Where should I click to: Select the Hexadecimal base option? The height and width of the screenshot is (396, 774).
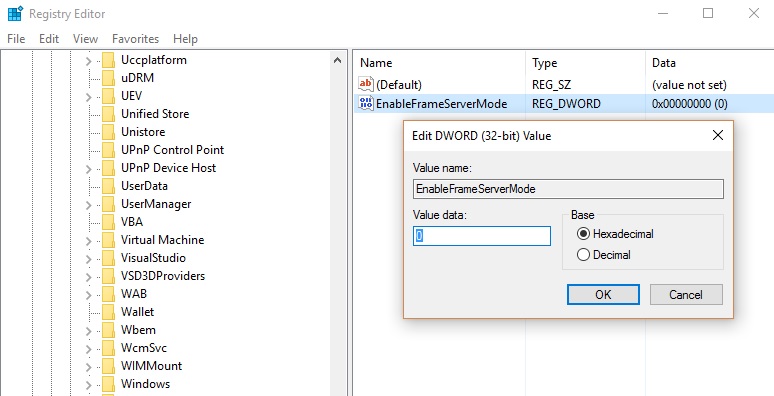click(x=615, y=234)
